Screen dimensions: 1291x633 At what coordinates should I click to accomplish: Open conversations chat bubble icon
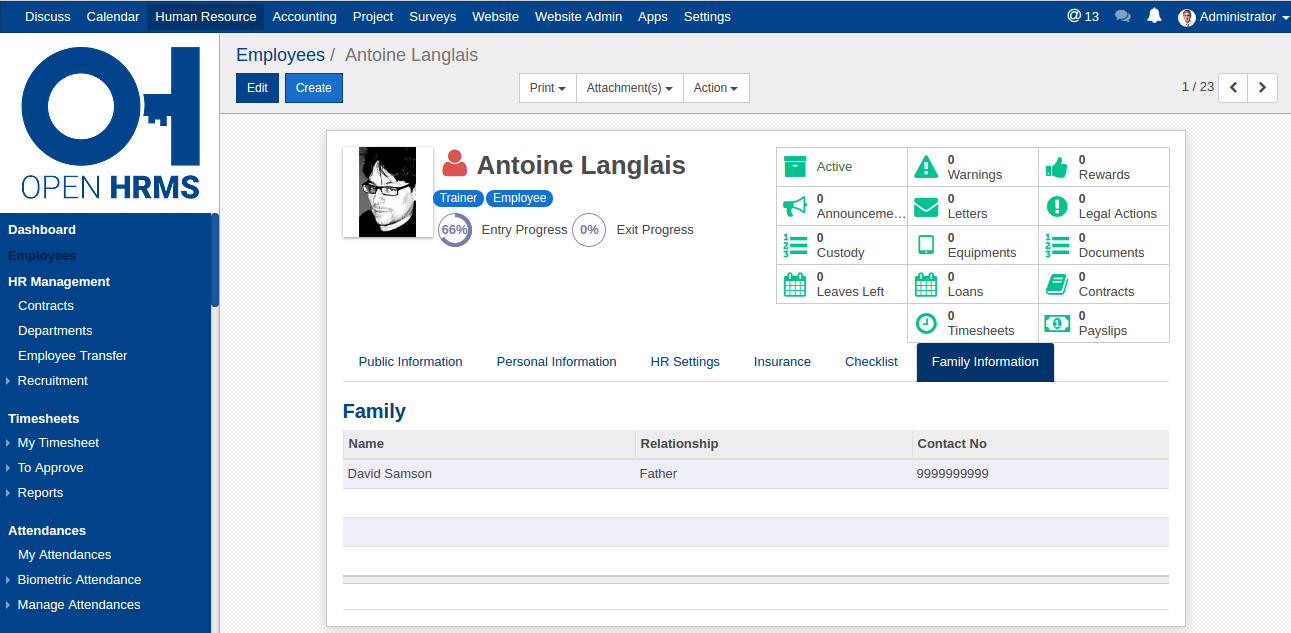coord(1123,16)
